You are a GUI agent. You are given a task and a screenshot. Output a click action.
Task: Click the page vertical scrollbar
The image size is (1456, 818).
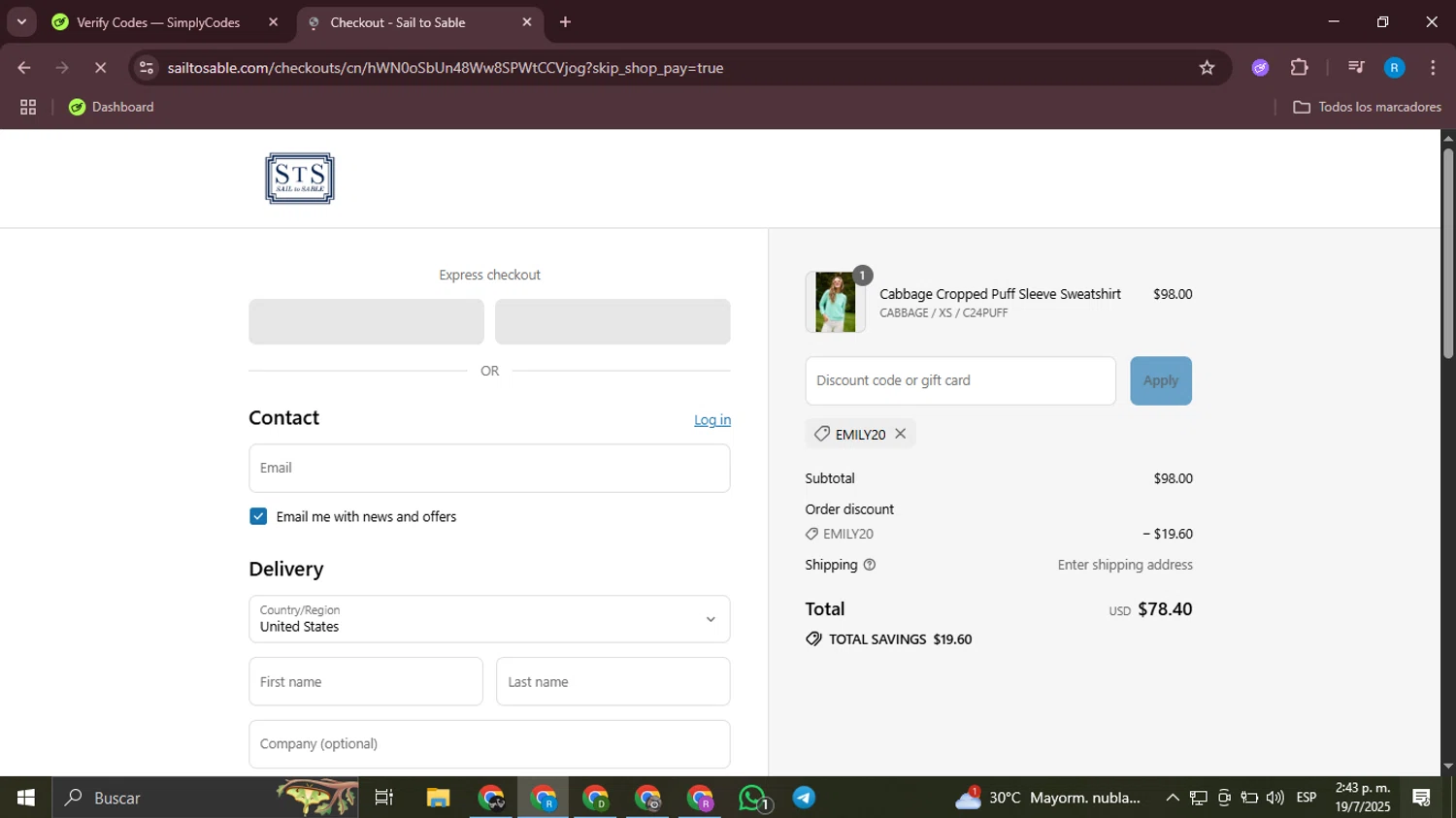click(1448, 252)
